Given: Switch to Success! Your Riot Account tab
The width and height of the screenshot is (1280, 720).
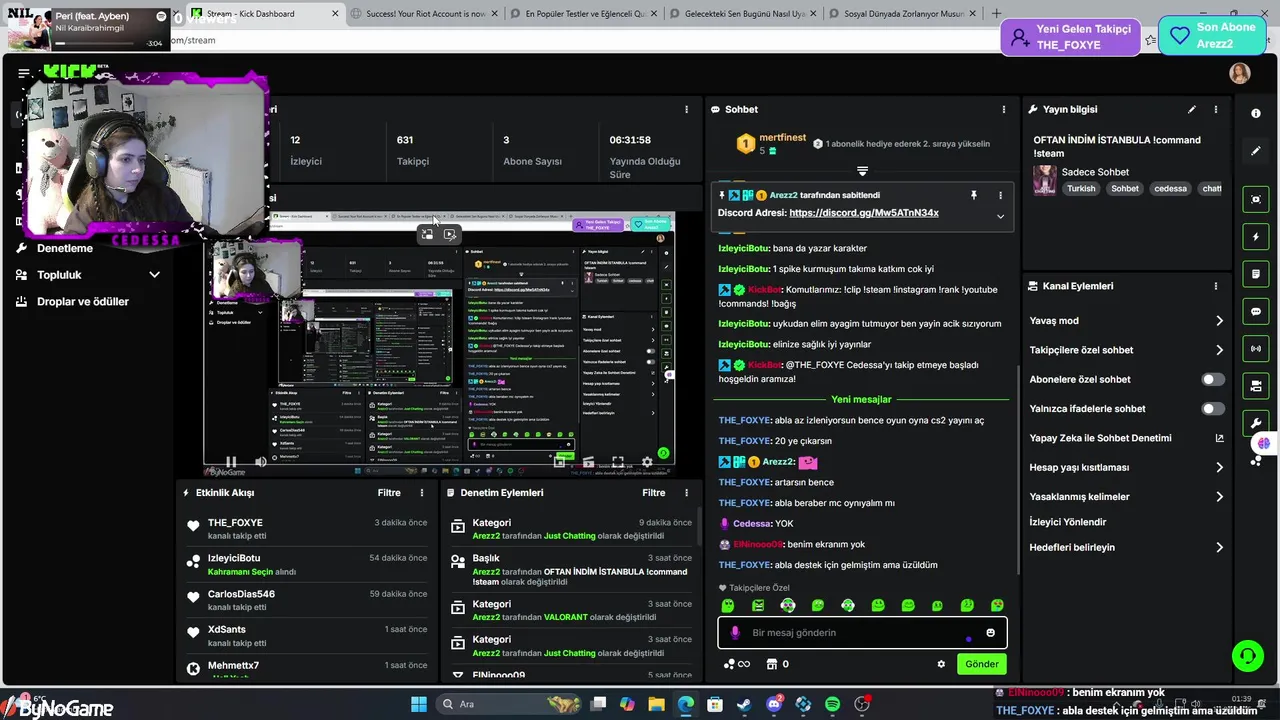Looking at the screenshot, I should pyautogui.click(x=426, y=14).
